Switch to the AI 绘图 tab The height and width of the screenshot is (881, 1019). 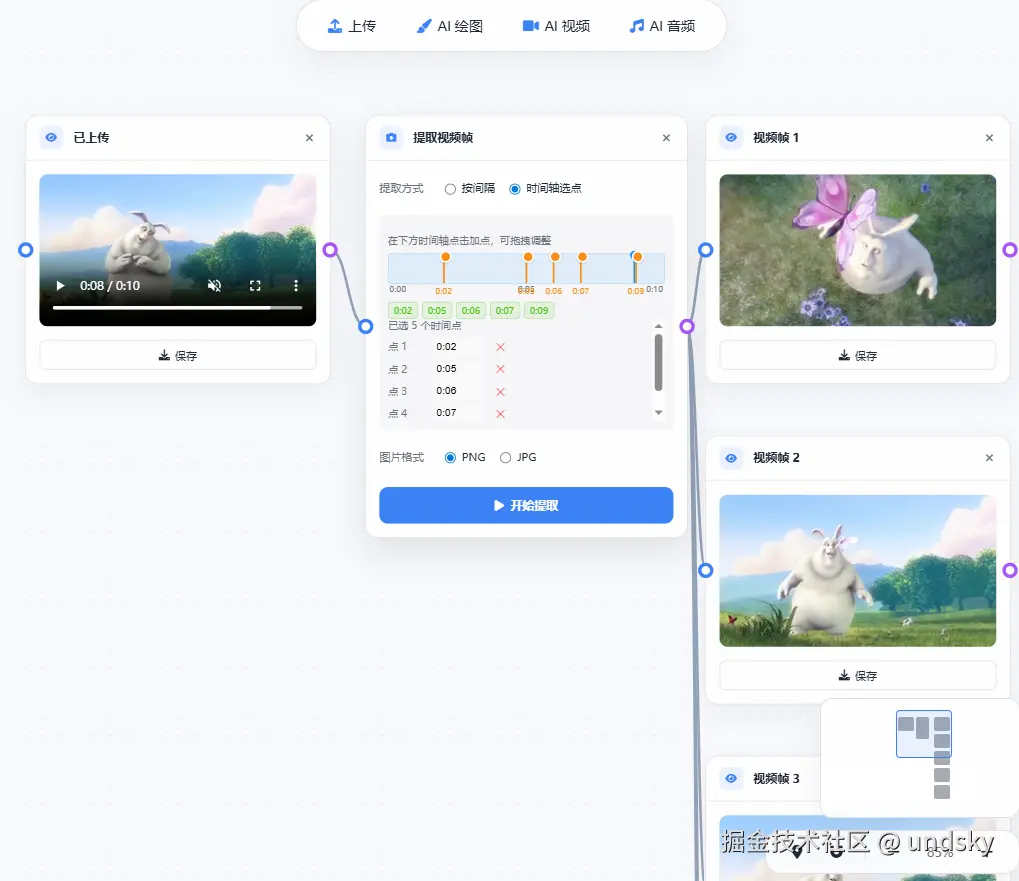pos(449,26)
